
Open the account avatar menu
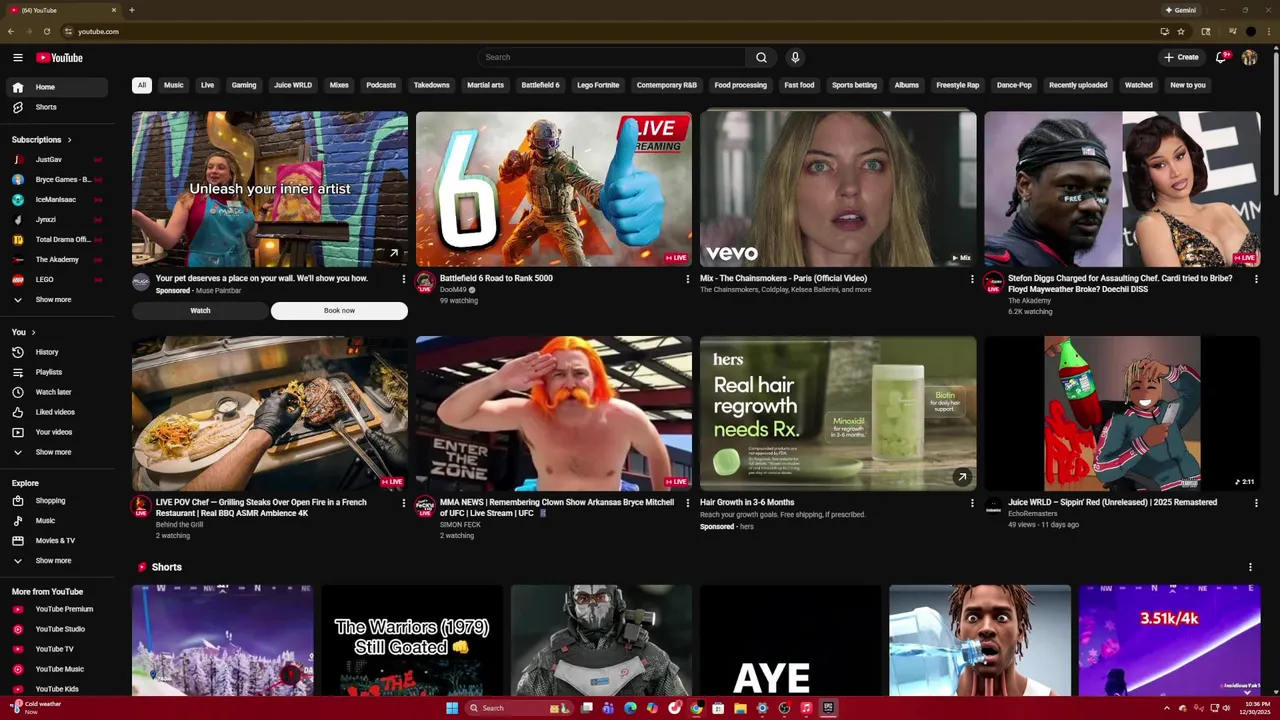tap(1249, 57)
